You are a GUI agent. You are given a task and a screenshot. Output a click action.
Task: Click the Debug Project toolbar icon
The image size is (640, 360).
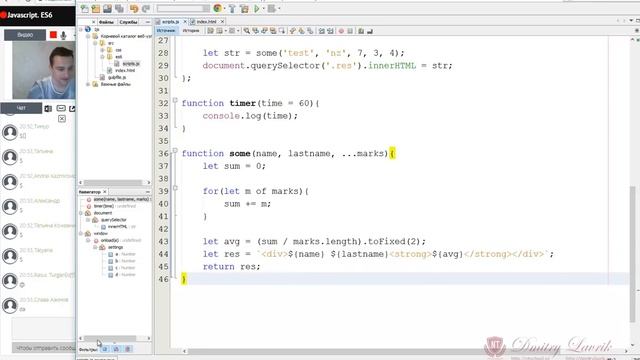[x=271, y=9]
